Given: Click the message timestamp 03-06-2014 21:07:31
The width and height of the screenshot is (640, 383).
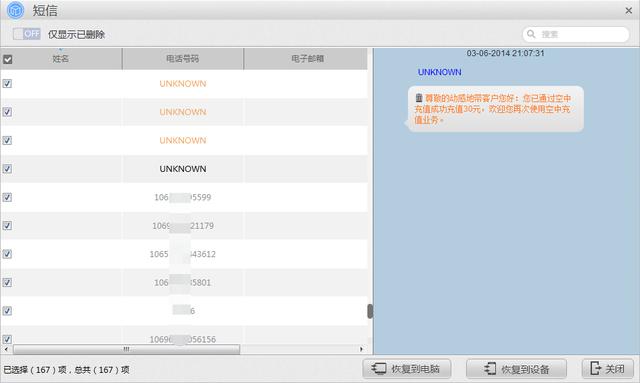Looking at the screenshot, I should click(505, 53).
